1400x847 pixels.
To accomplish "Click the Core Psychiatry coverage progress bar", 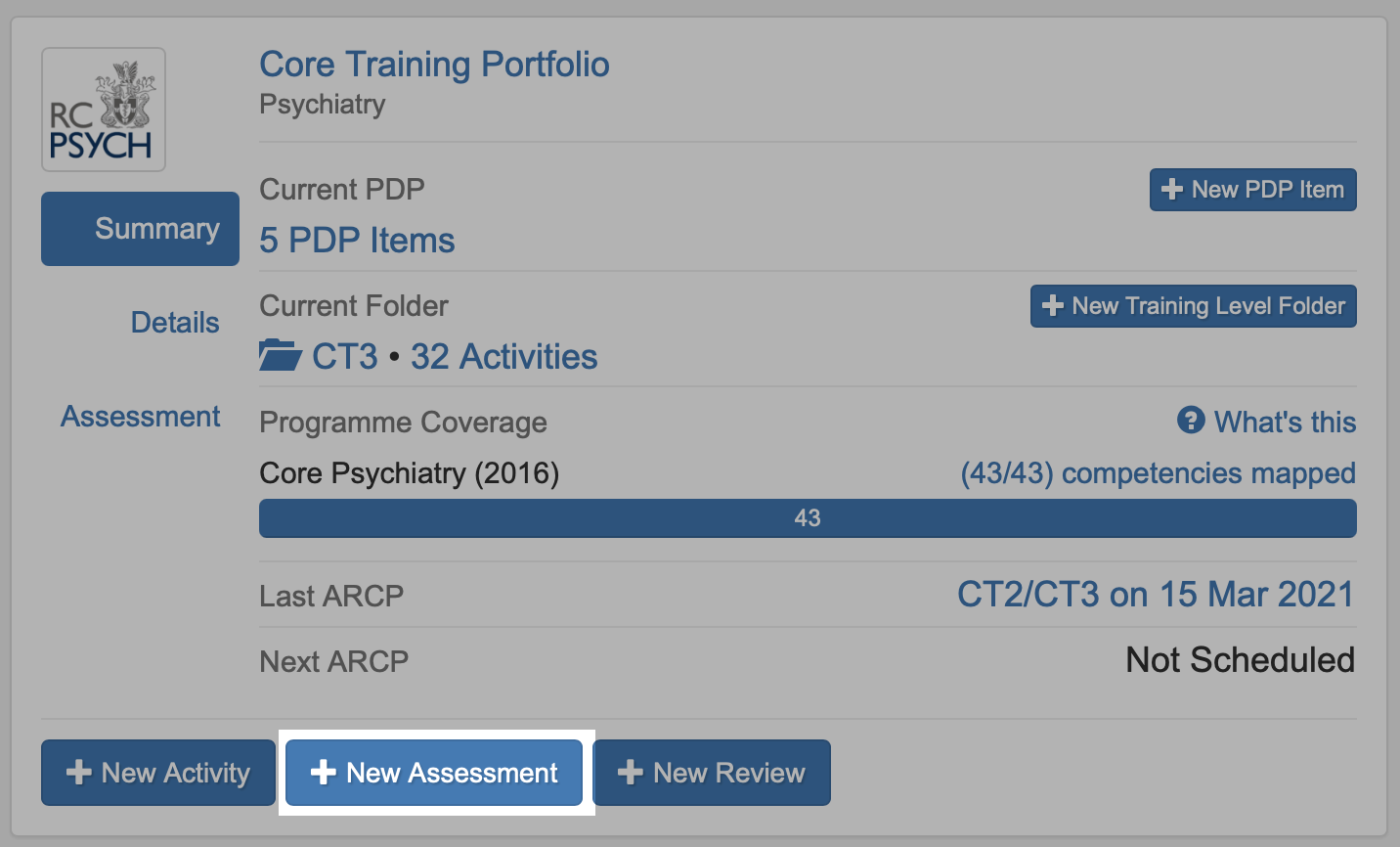I will pyautogui.click(x=808, y=518).
